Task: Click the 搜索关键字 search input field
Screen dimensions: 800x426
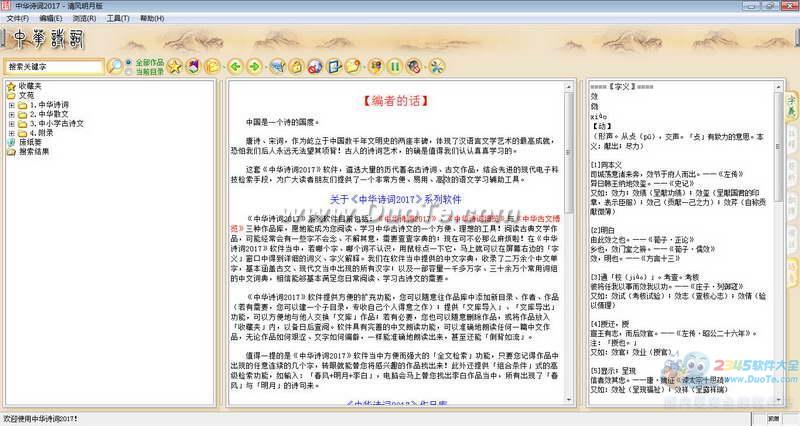Action: (54, 67)
